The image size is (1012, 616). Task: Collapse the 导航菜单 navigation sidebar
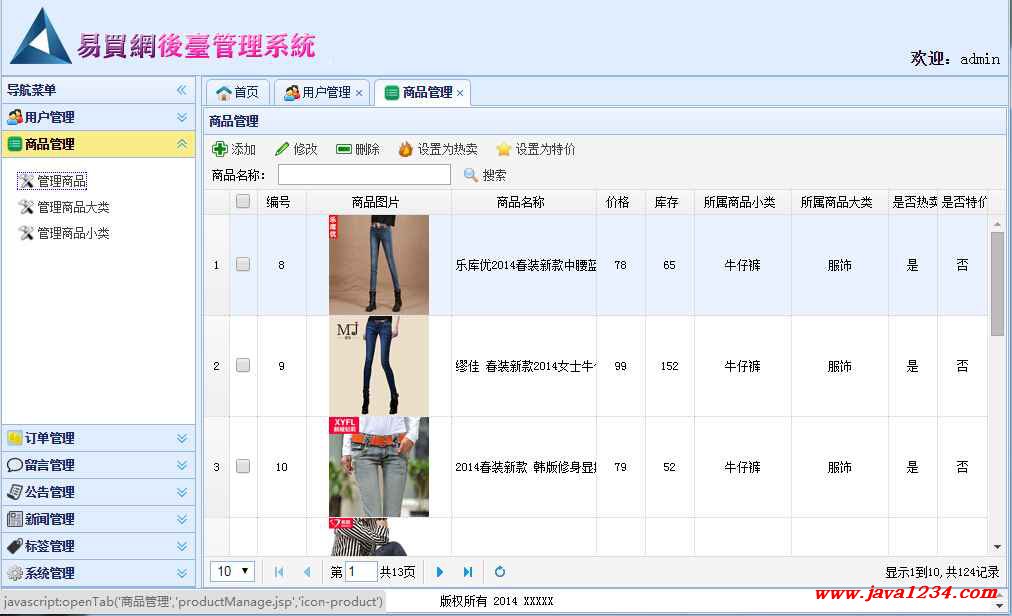click(181, 90)
